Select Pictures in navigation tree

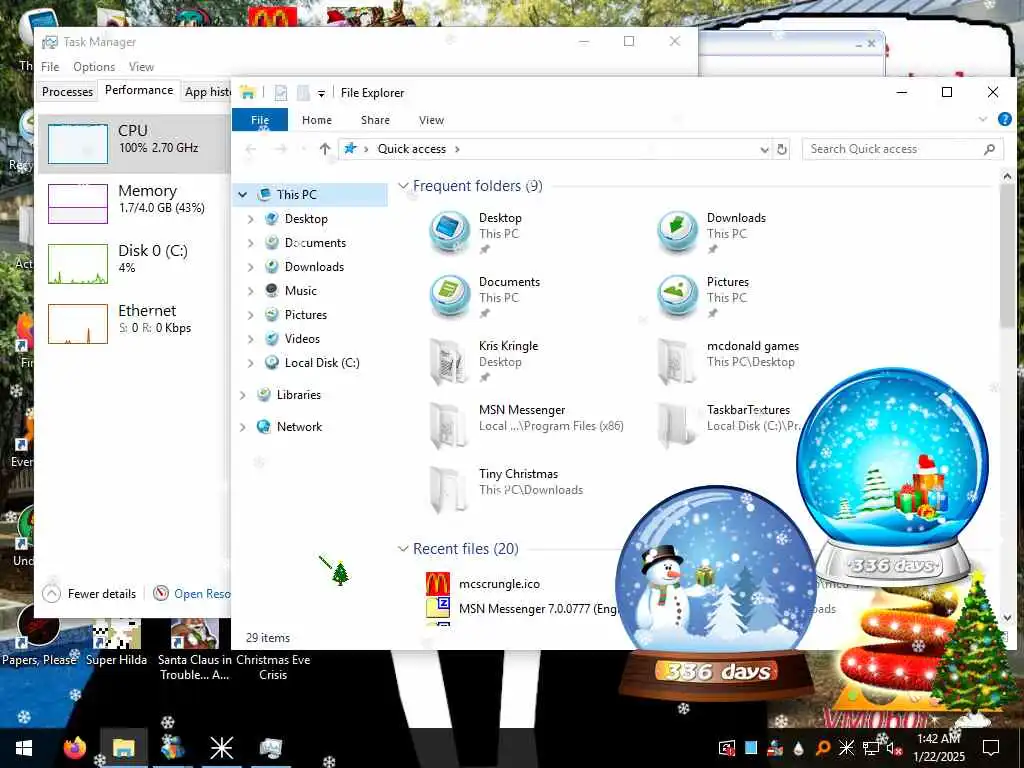[x=306, y=315]
